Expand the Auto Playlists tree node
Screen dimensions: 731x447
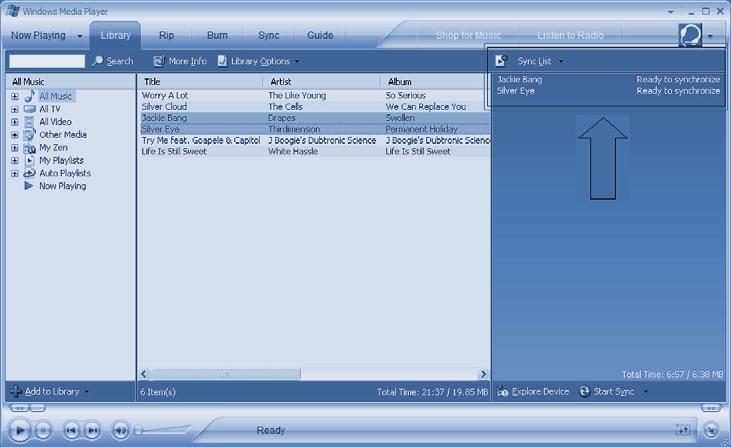[x=15, y=173]
